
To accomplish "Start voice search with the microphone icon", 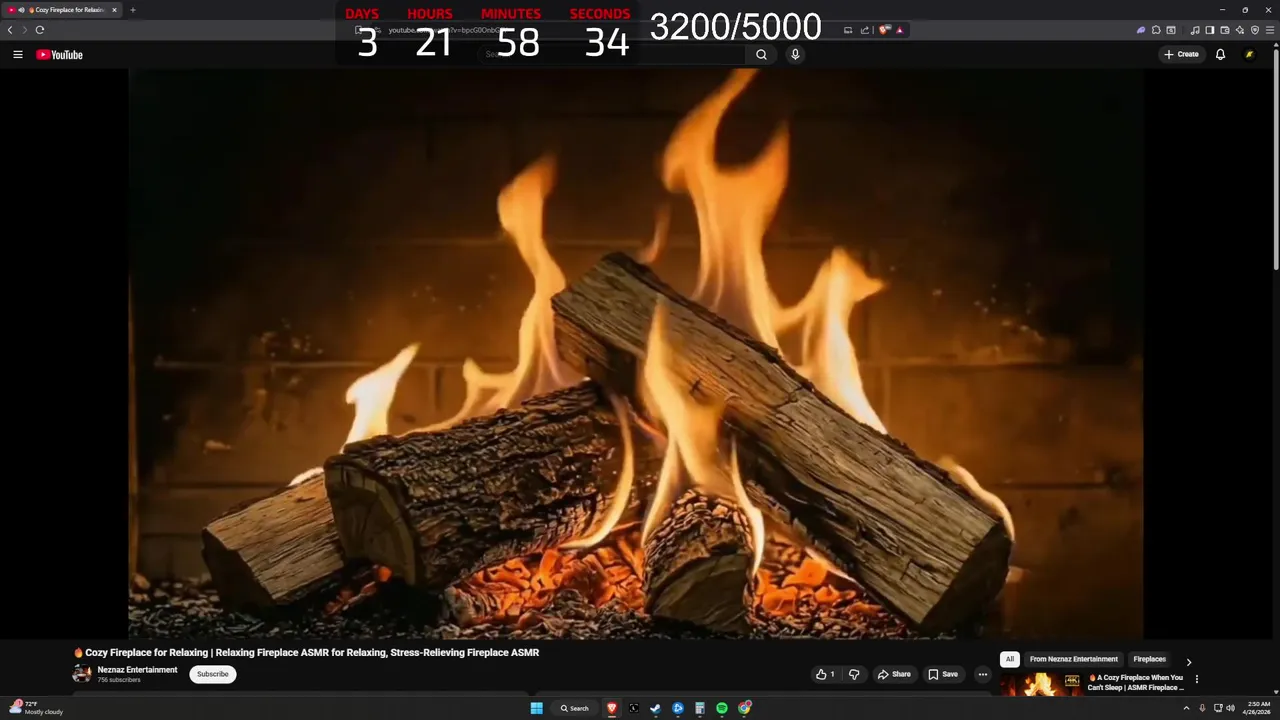I will [795, 55].
